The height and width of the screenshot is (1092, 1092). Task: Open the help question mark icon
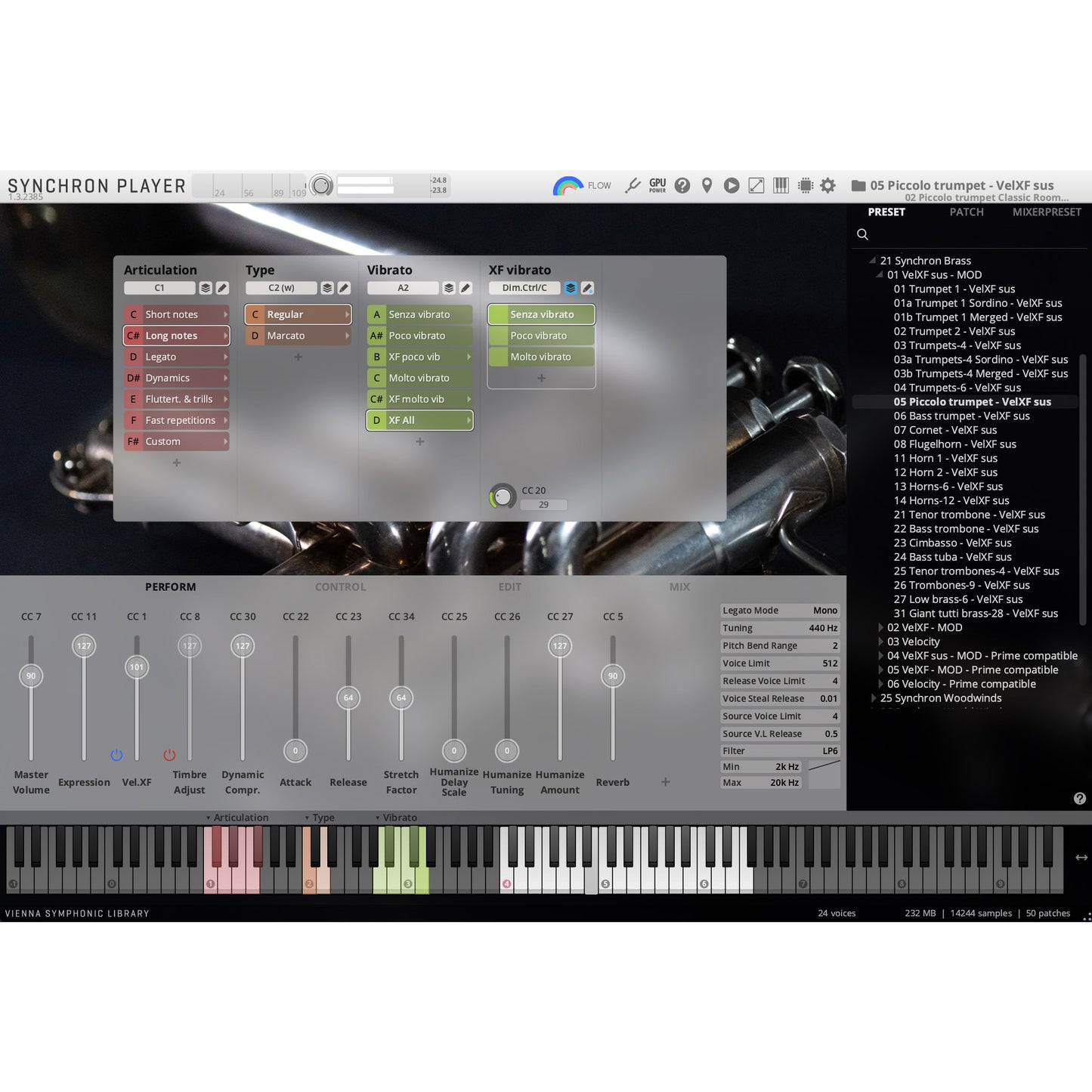pos(682,185)
